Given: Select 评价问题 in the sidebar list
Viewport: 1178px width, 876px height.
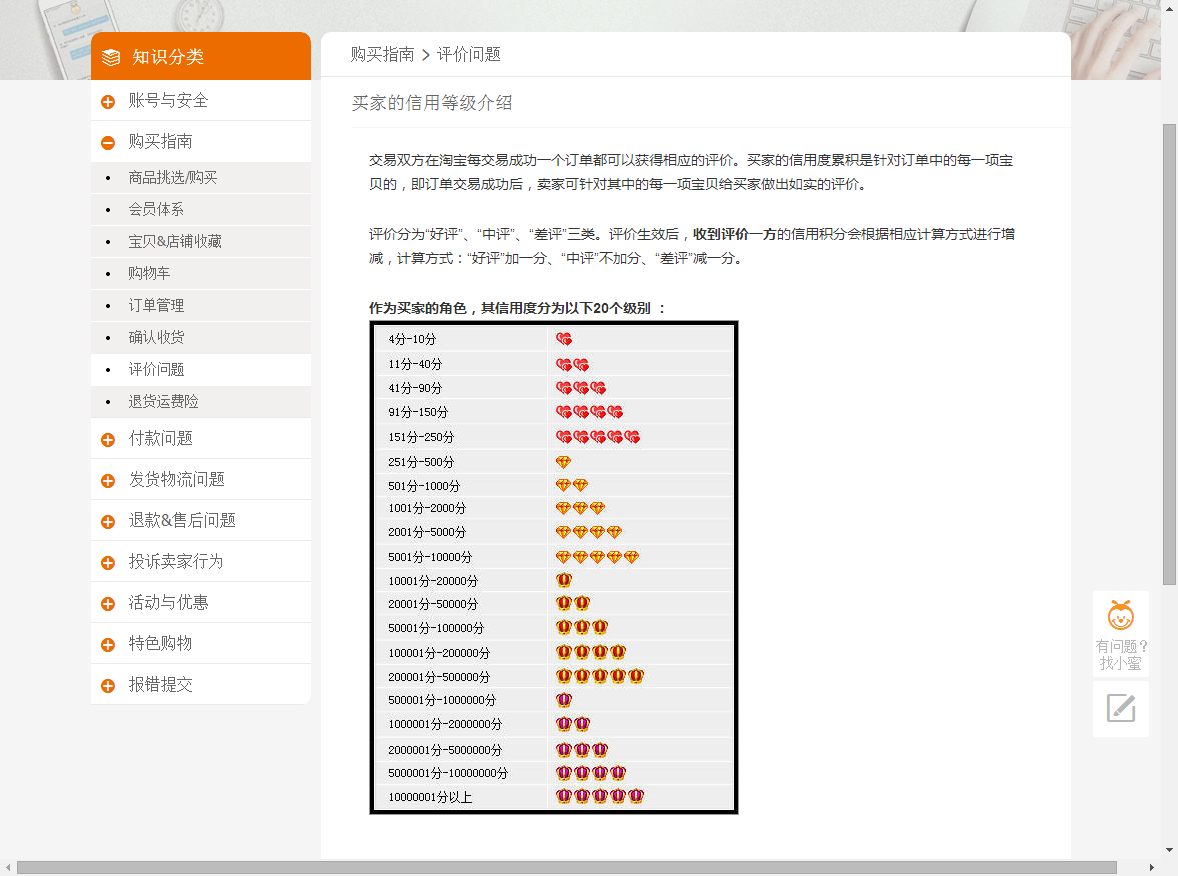Looking at the screenshot, I should coord(156,370).
